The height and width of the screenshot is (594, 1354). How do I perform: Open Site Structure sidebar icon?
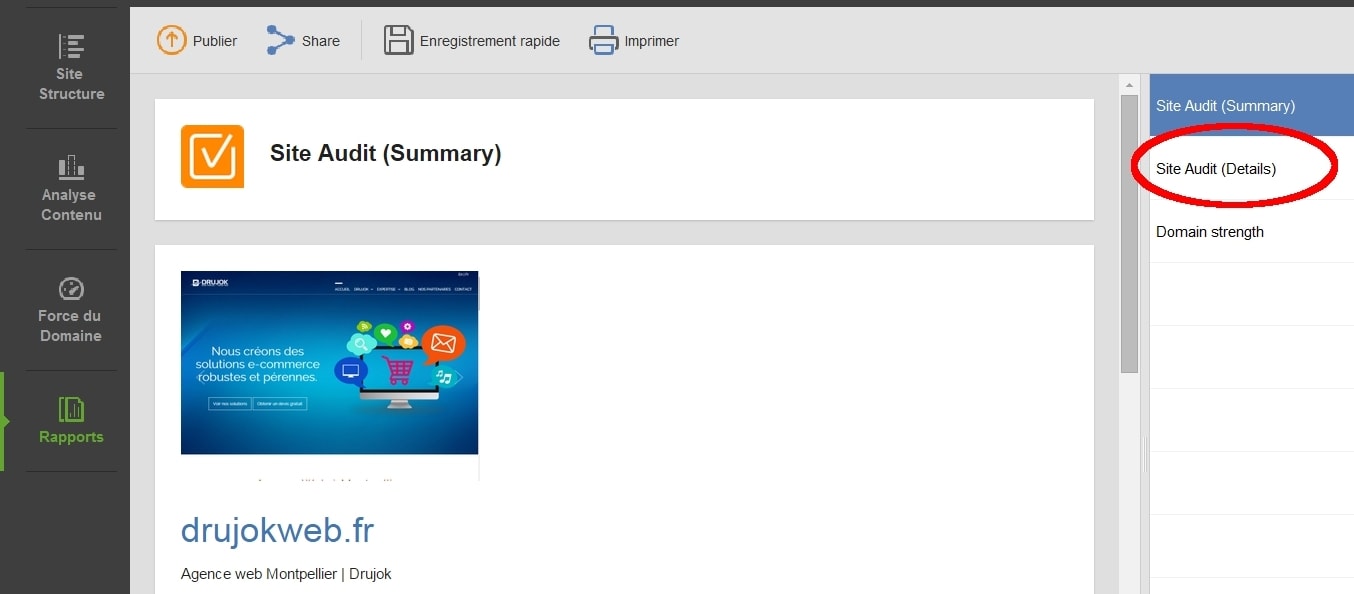pos(71,46)
